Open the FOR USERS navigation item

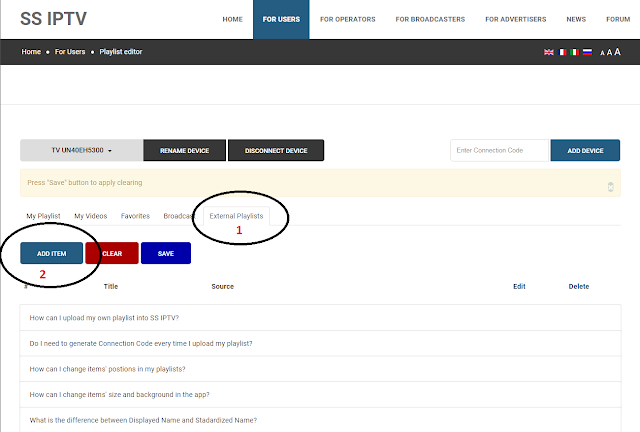(281, 19)
